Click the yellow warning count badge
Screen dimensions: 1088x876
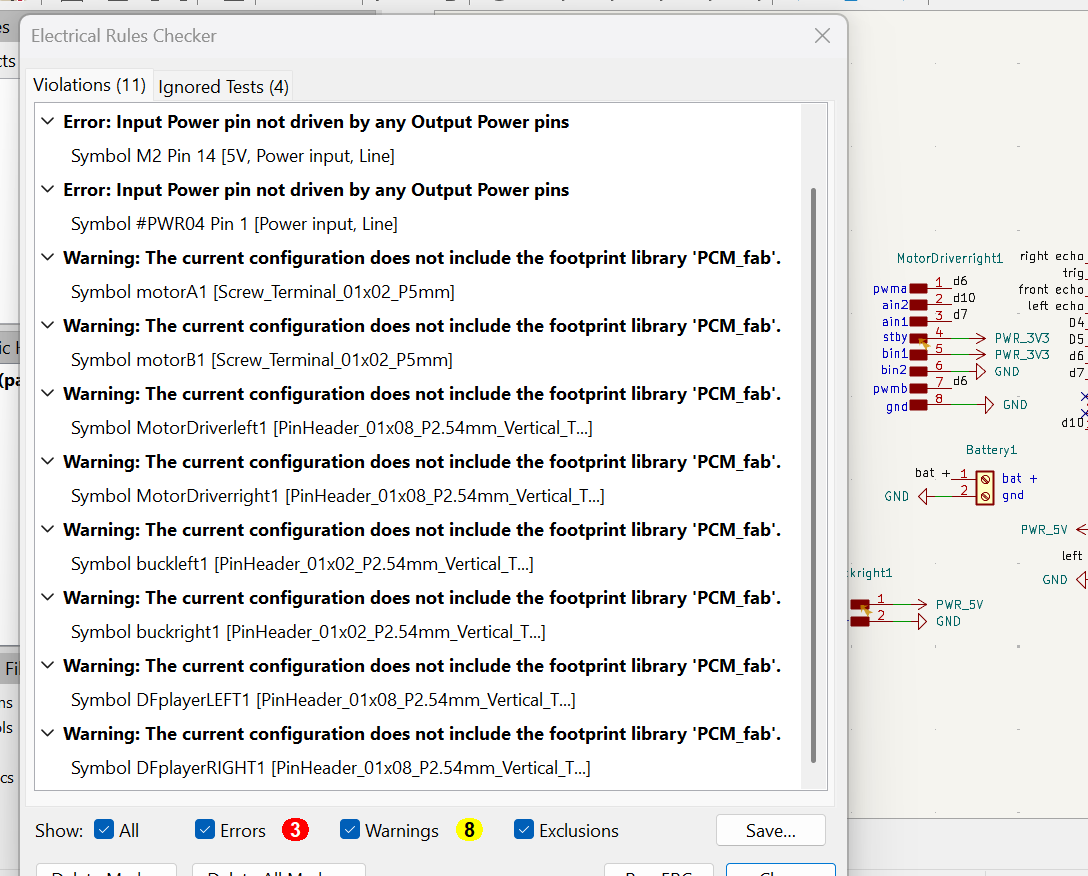point(469,830)
